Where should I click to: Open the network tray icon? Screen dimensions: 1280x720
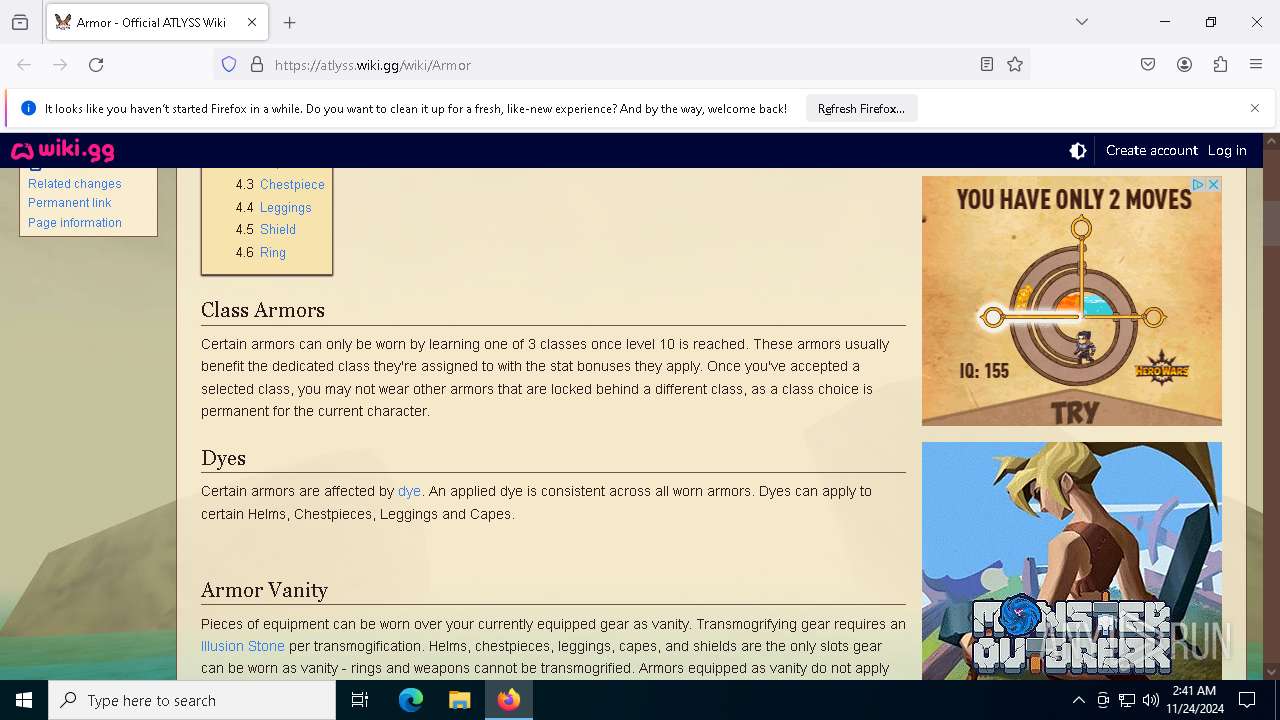tap(1127, 700)
